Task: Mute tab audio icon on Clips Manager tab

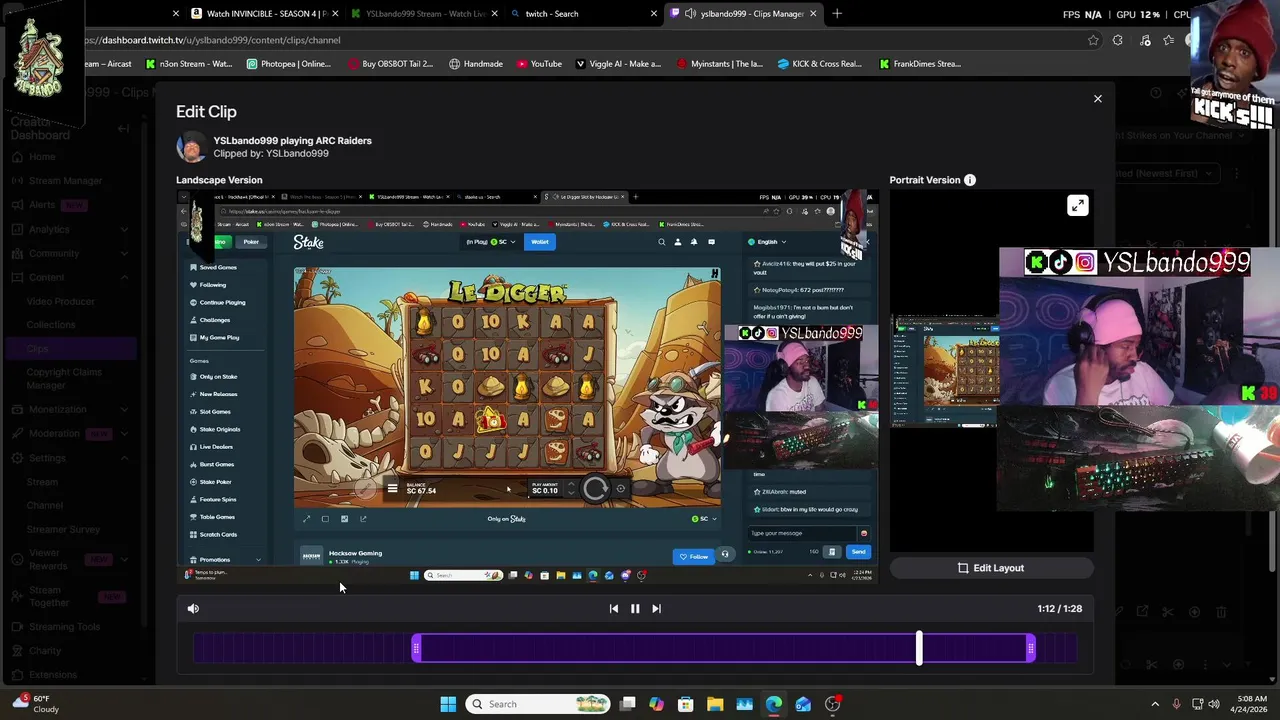Action: point(690,14)
